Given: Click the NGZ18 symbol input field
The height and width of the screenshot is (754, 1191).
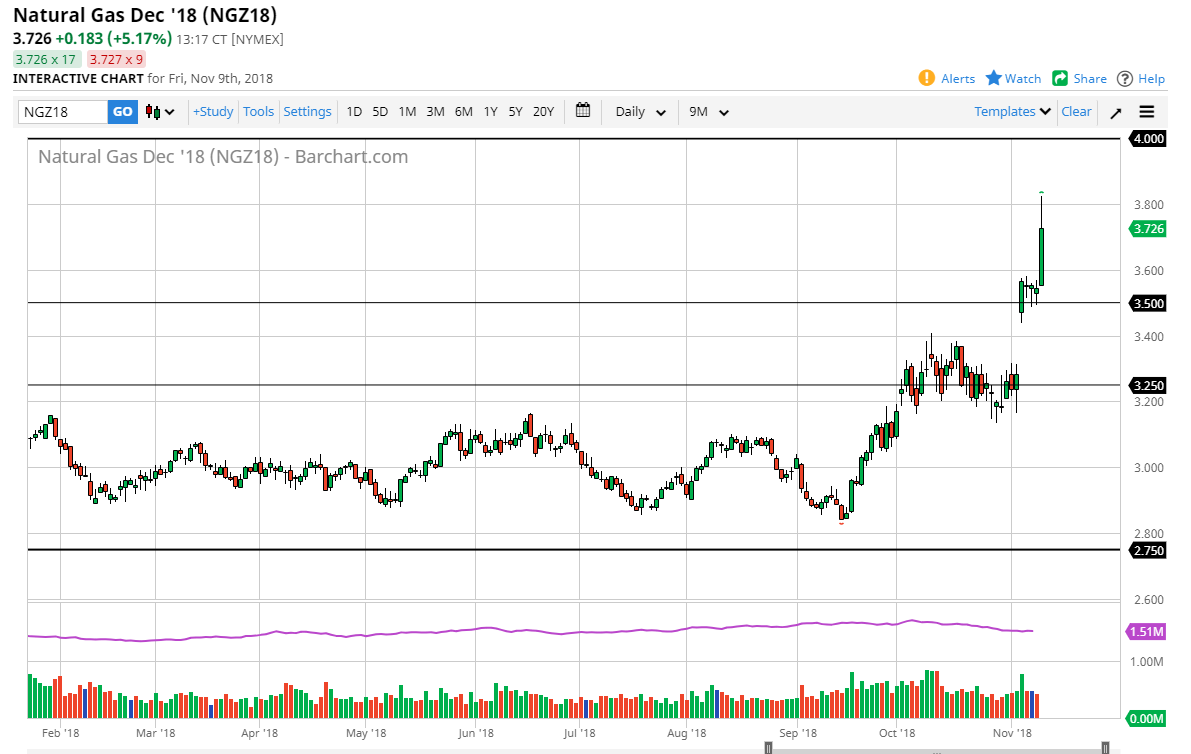Looking at the screenshot, I should 60,111.
